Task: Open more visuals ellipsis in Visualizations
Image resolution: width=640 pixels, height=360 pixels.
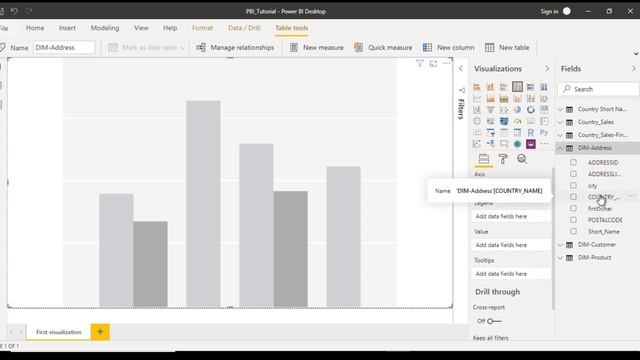Action: pyautogui.click(x=544, y=144)
